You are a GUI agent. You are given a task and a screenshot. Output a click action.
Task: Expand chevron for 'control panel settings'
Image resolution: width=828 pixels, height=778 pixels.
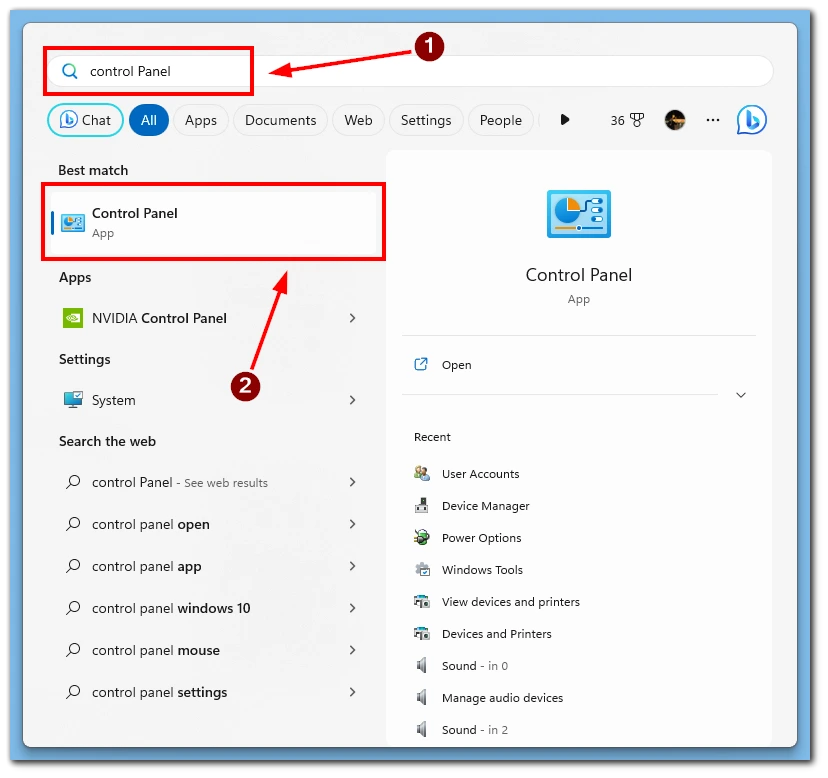(x=352, y=692)
